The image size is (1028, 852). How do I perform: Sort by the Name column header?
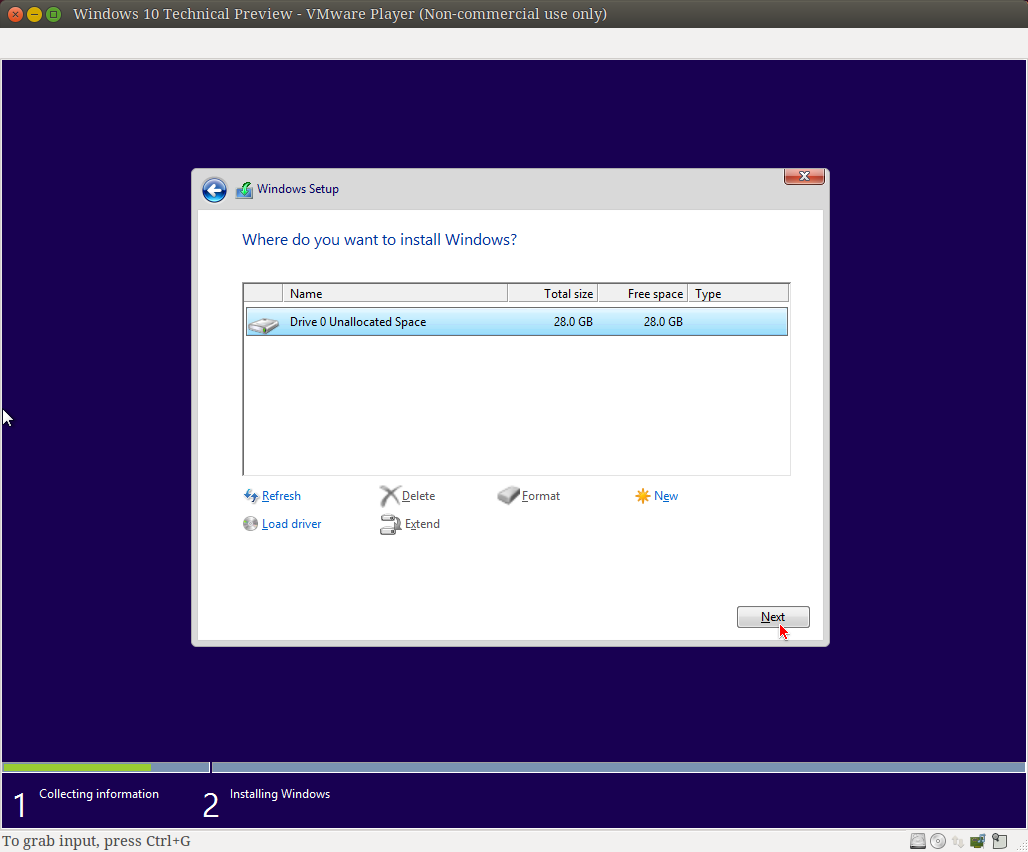pos(395,294)
